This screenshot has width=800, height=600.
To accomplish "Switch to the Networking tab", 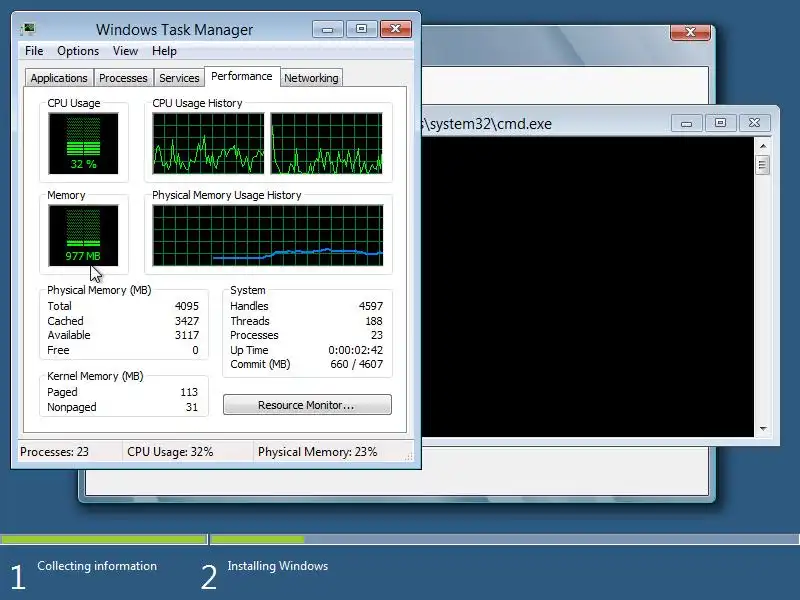I will pyautogui.click(x=311, y=78).
